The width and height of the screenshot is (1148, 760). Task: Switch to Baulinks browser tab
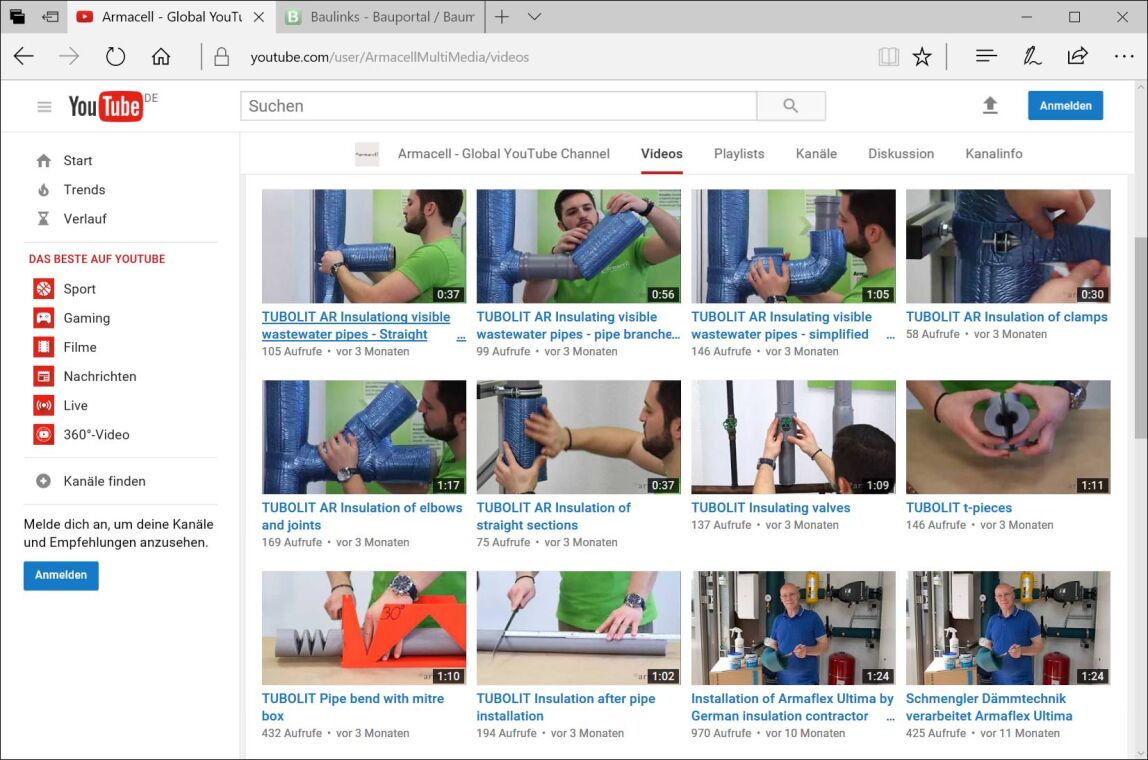[380, 16]
